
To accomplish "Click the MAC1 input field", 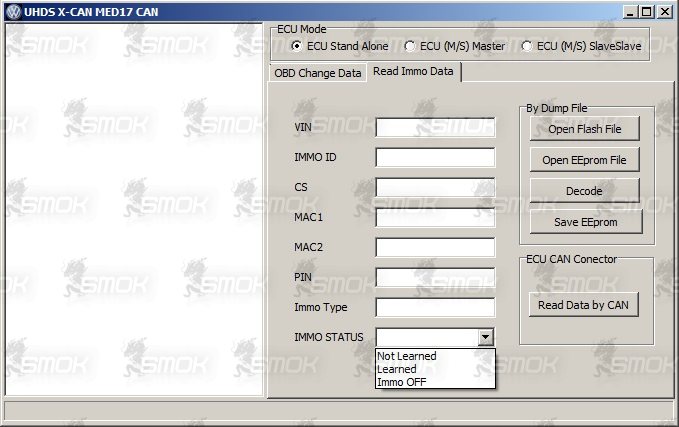I will tap(435, 217).
